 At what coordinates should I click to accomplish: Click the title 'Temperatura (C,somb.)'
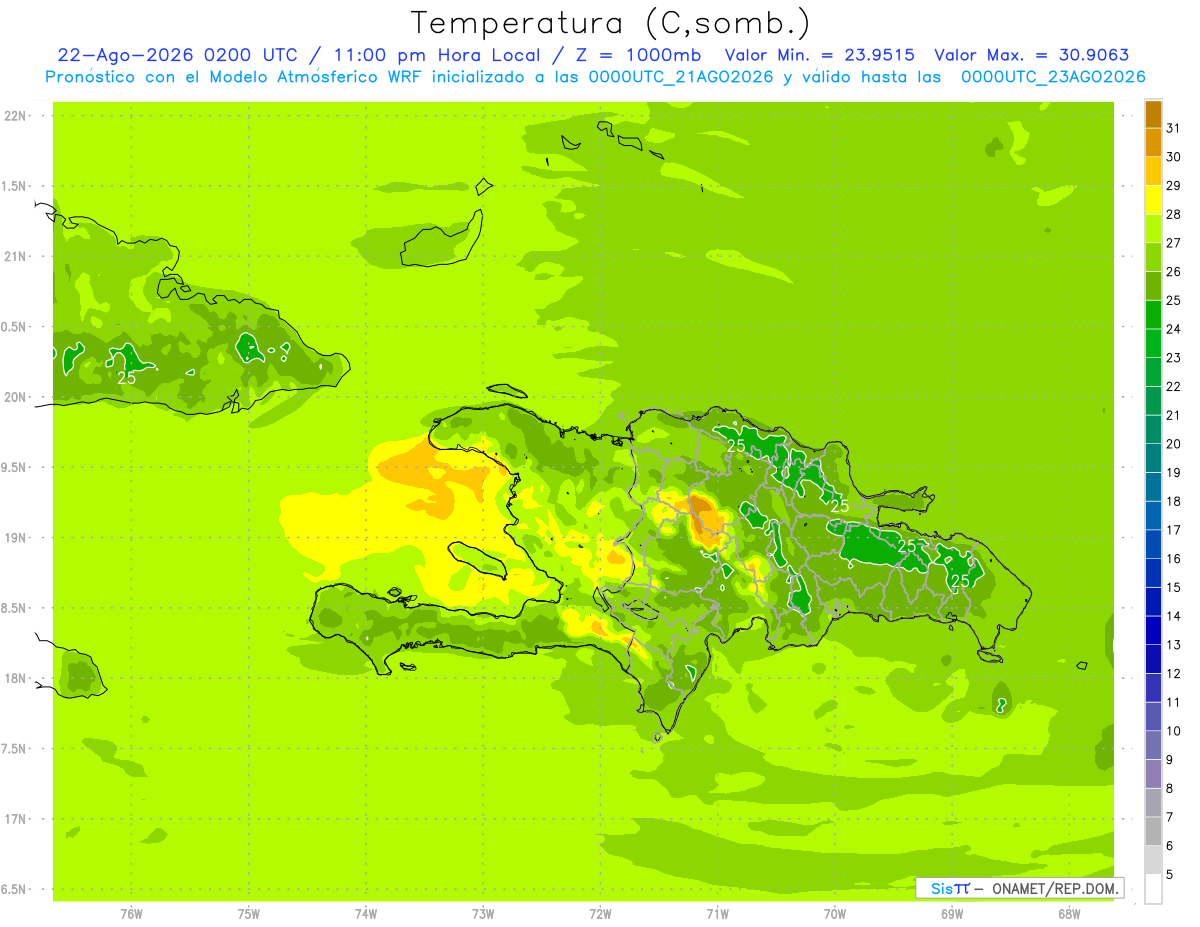(x=611, y=23)
